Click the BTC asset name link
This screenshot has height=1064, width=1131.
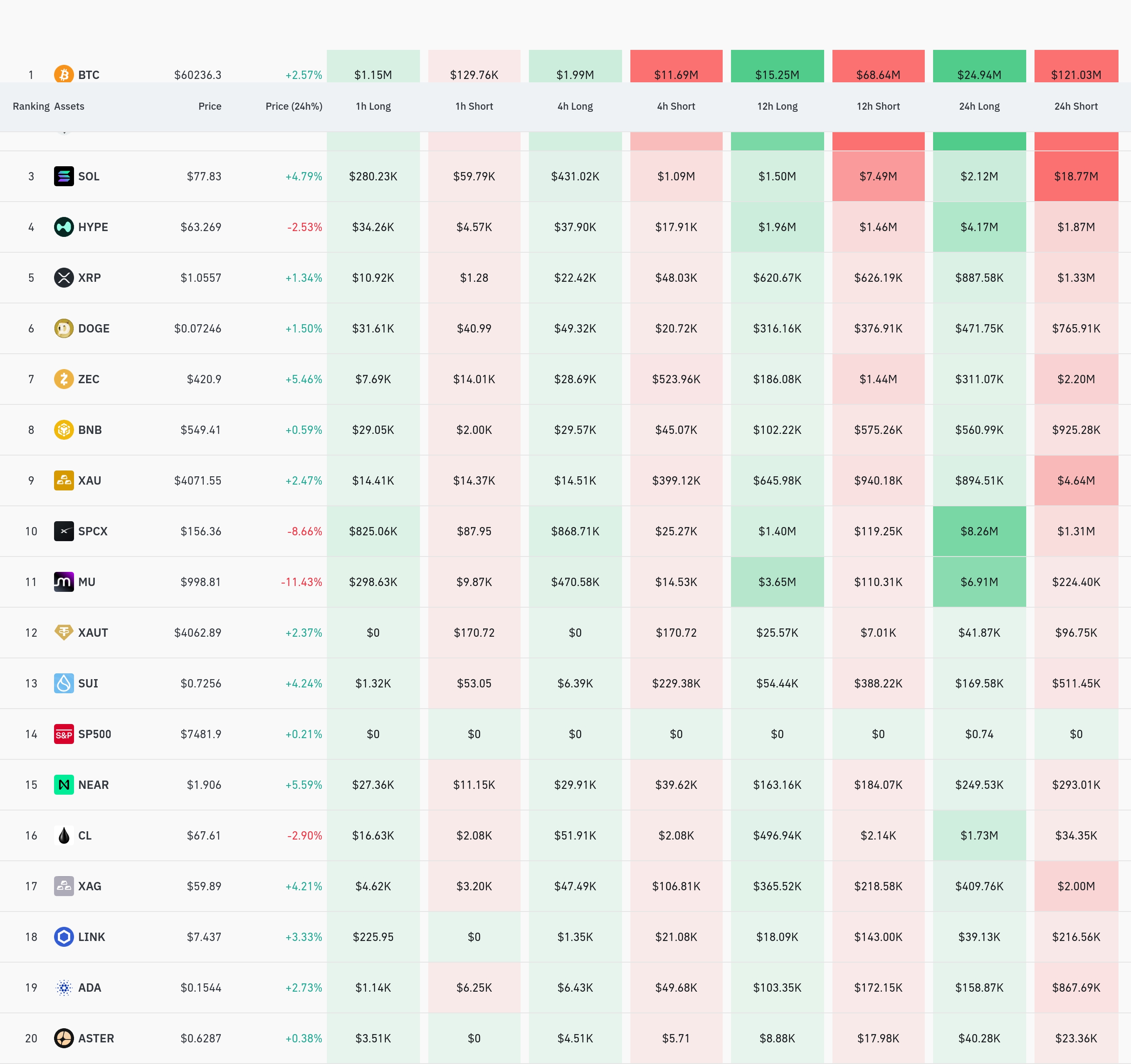point(89,75)
